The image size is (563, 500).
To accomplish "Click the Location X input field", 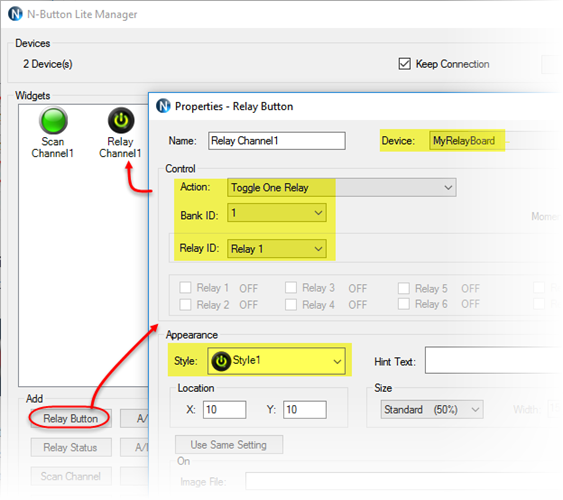I will tap(224, 410).
